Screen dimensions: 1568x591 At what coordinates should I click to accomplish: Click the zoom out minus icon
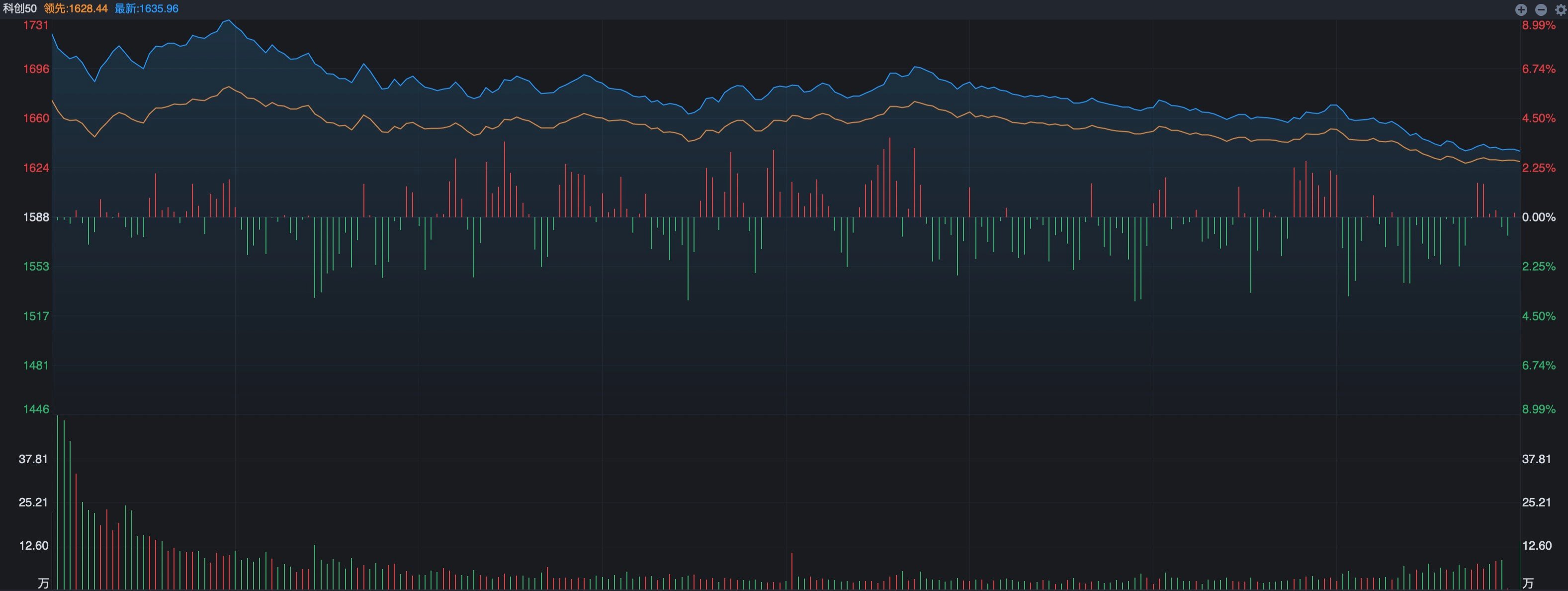click(1541, 9)
